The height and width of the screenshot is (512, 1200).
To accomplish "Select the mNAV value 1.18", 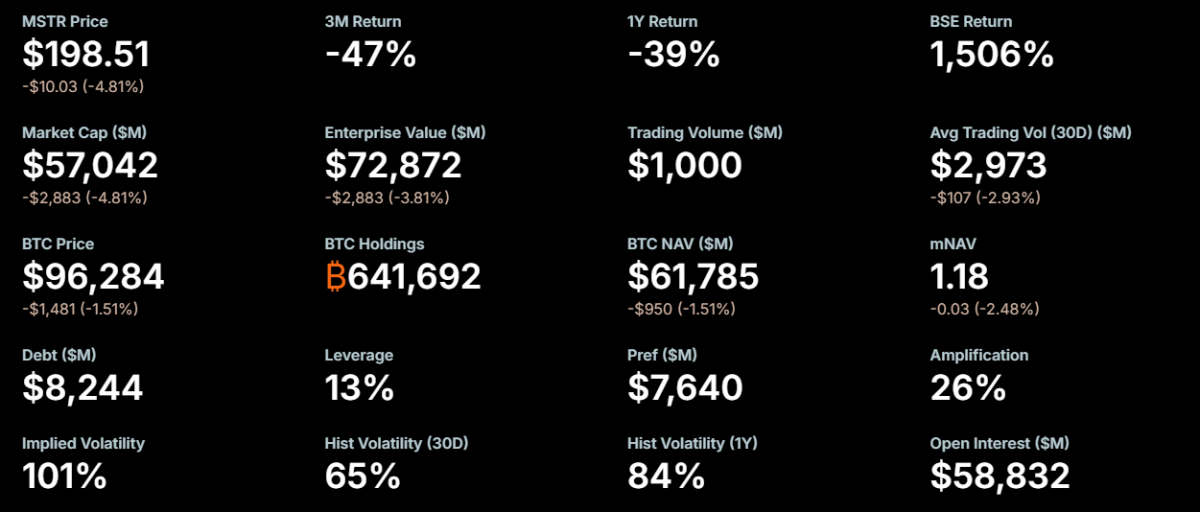I will pos(959,276).
